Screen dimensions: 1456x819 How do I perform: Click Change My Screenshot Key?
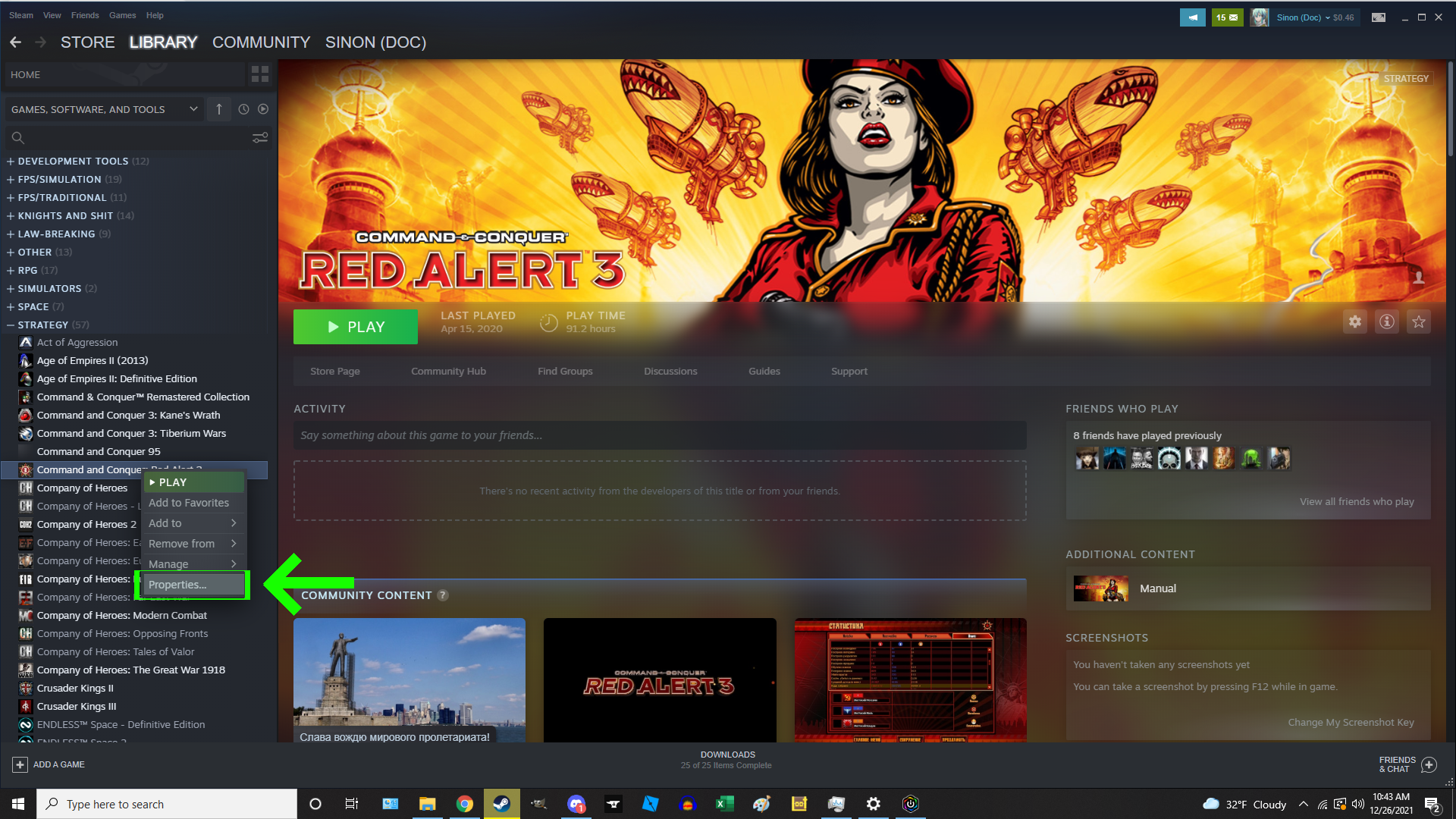[x=1351, y=723]
